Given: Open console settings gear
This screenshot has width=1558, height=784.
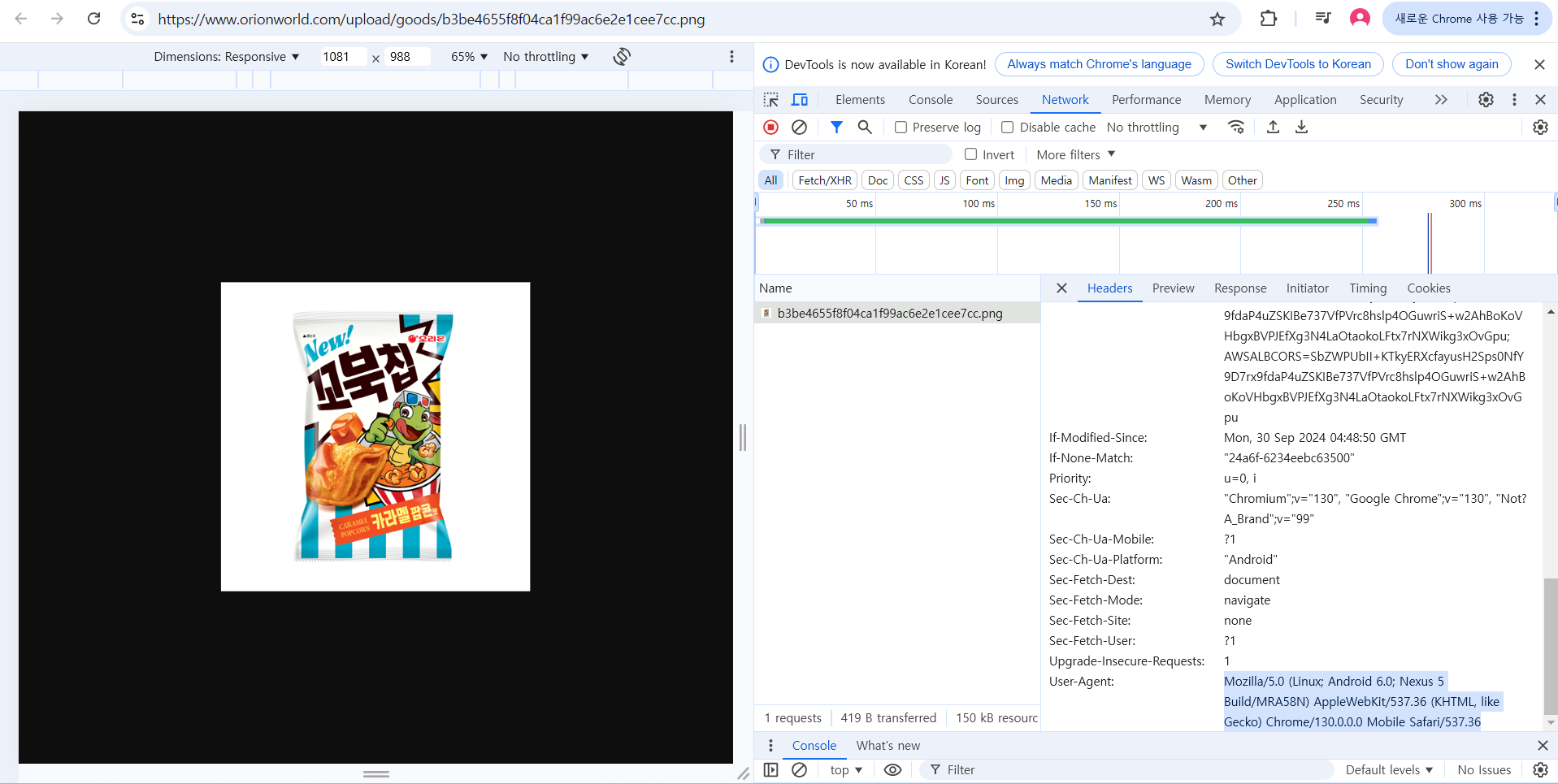Looking at the screenshot, I should pyautogui.click(x=1540, y=769).
